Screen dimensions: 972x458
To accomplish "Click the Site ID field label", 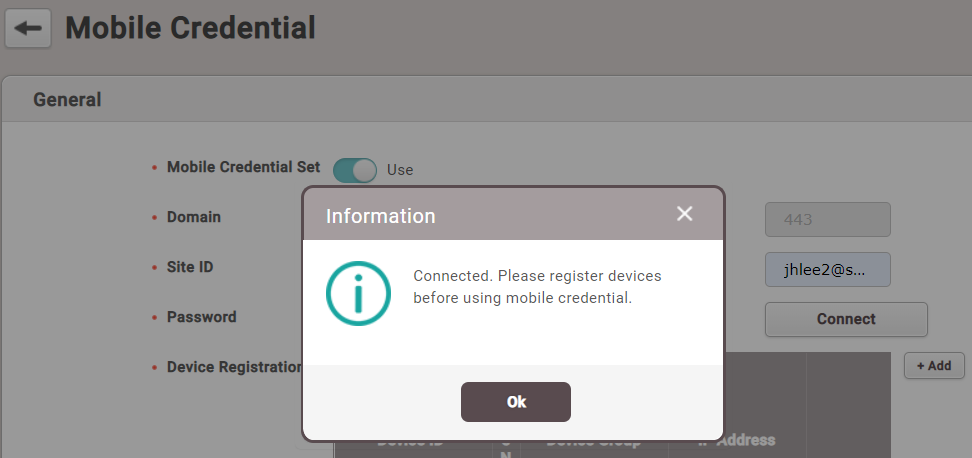I will 190,267.
